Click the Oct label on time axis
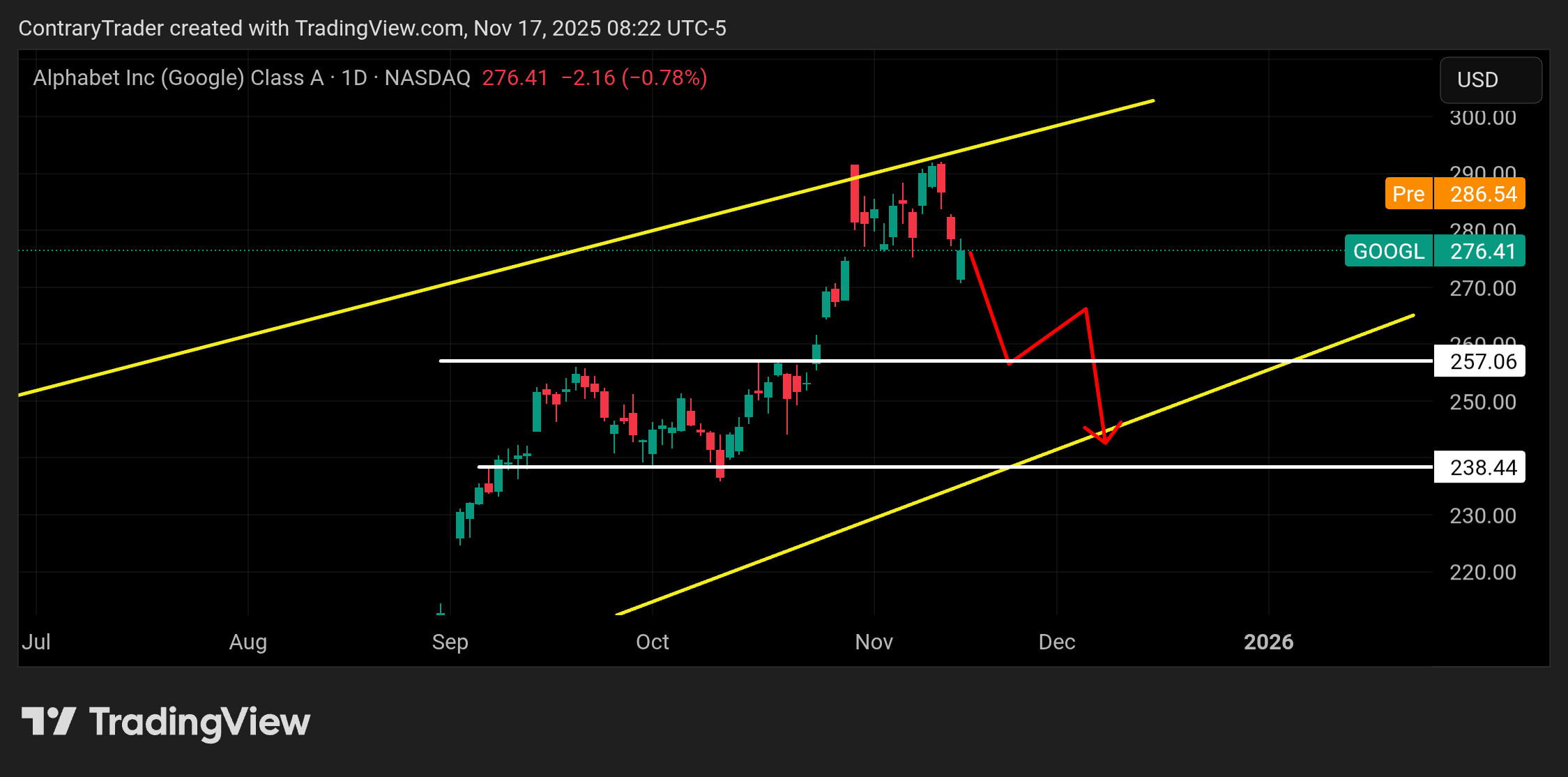This screenshot has width=1568, height=777. [x=652, y=642]
